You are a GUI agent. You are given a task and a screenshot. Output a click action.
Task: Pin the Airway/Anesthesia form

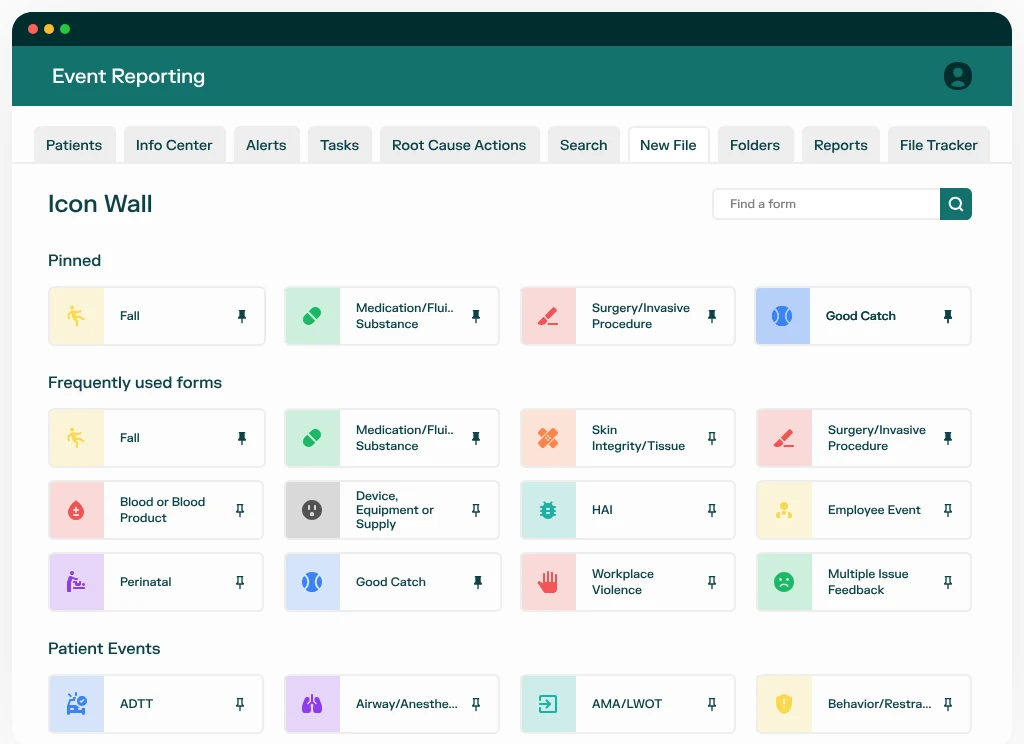tap(476, 704)
